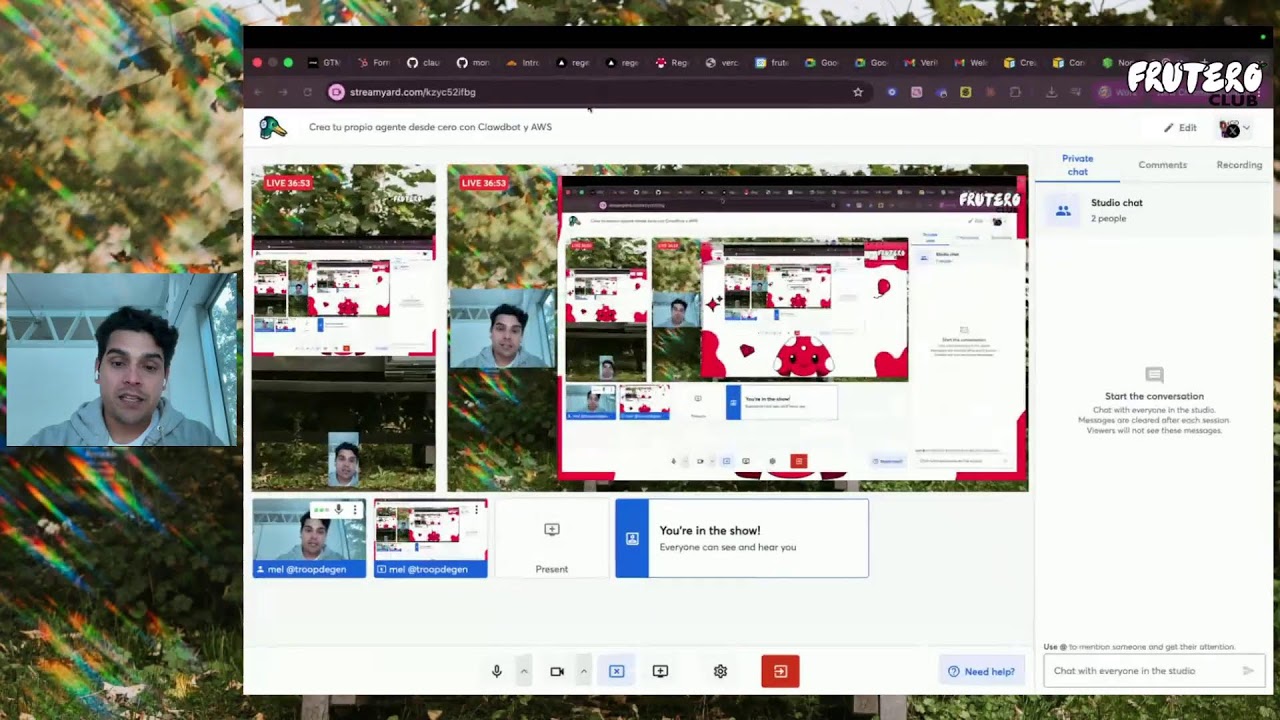The image size is (1280, 720).
Task: Open the Recording tab
Action: point(1239,165)
